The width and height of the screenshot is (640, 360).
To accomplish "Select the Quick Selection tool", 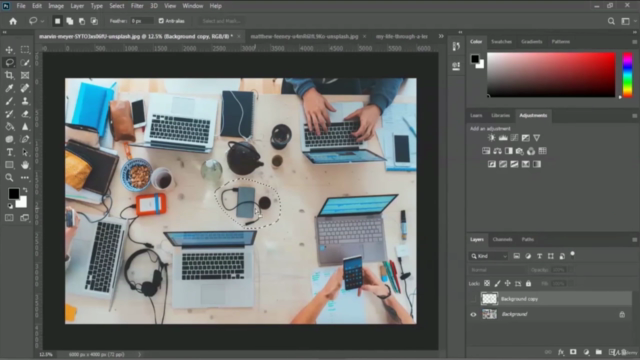I will click(x=25, y=62).
